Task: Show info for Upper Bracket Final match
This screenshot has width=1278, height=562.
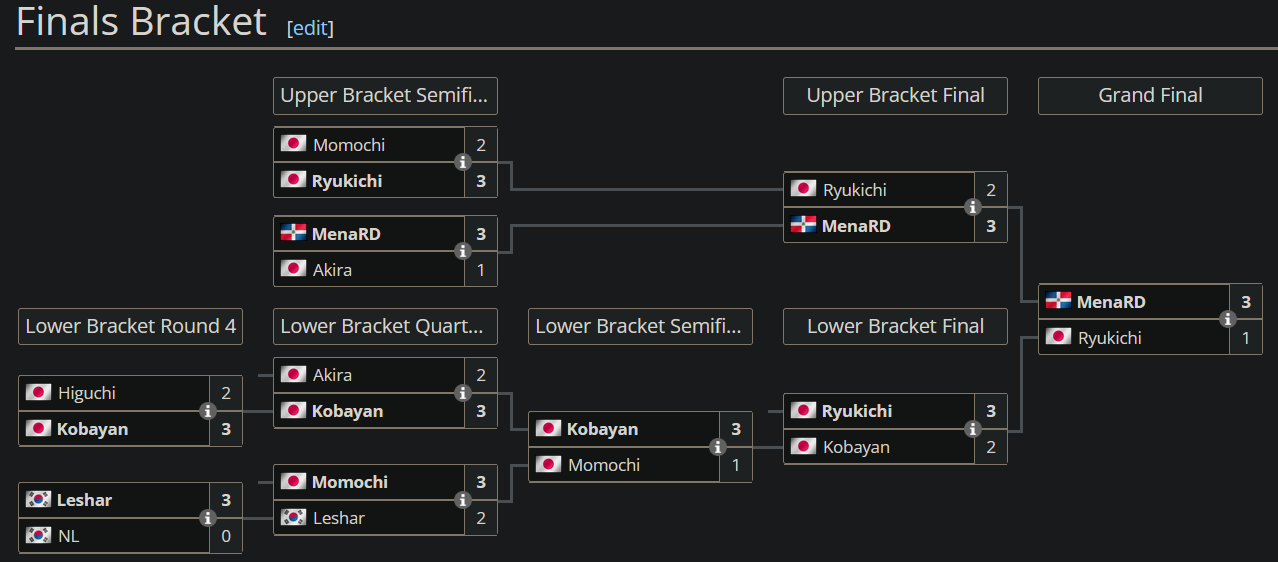Action: click(973, 207)
